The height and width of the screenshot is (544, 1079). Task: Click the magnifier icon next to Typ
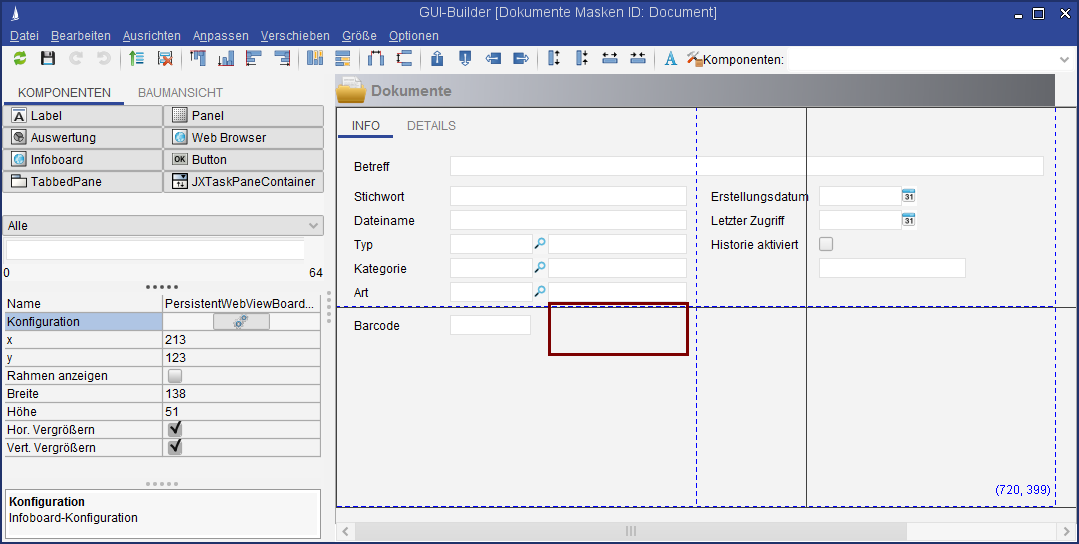540,243
